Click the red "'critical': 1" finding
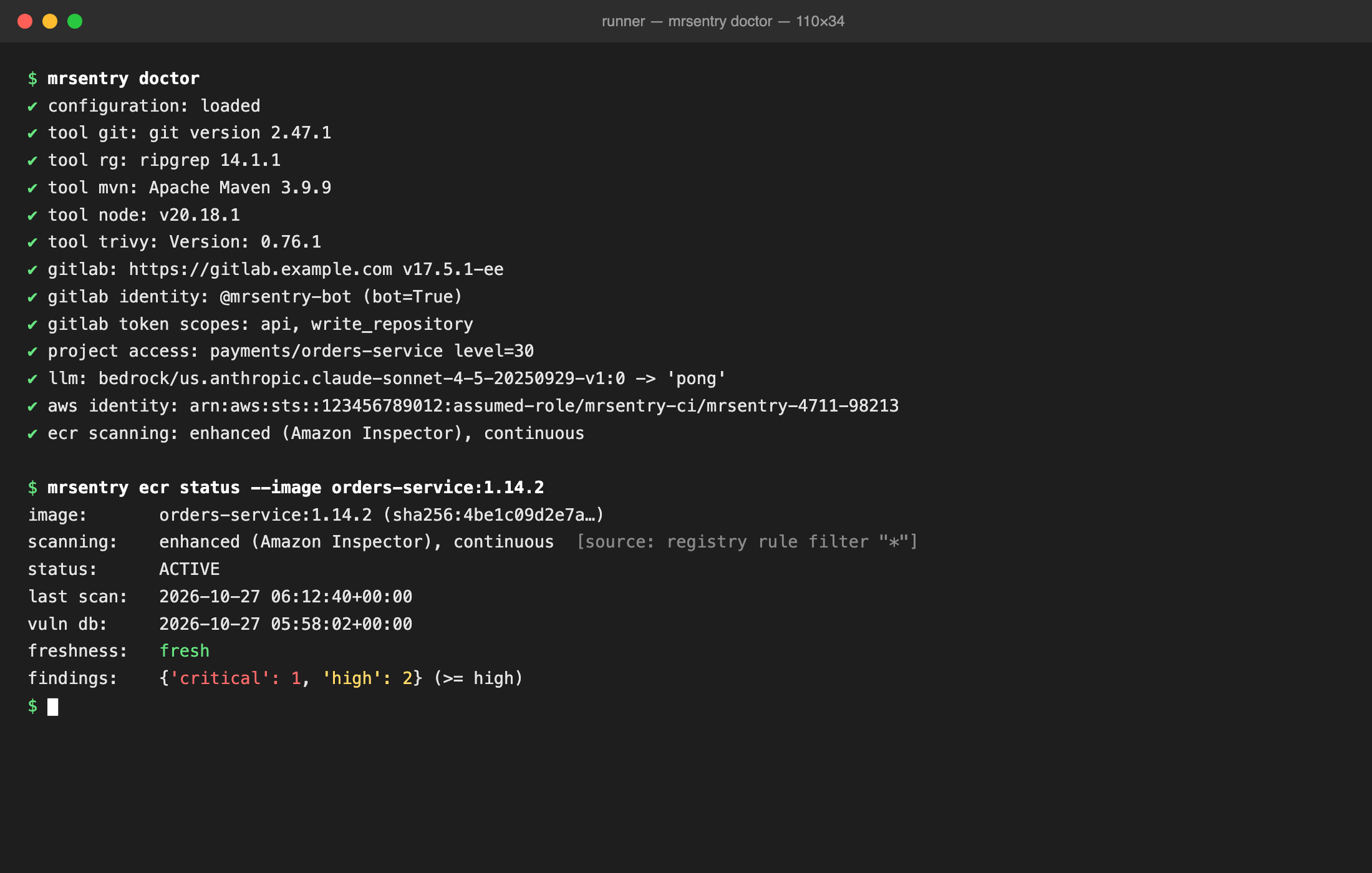Image resolution: width=1372 pixels, height=873 pixels. point(235,678)
